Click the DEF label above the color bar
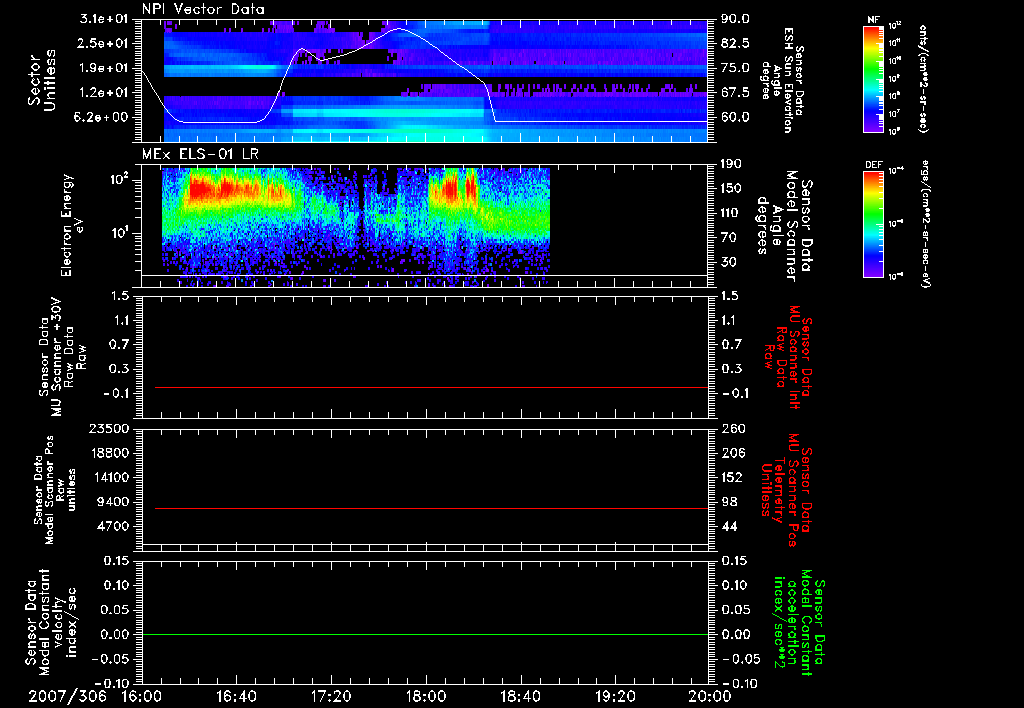Image resolution: width=1024 pixels, height=708 pixels. [874, 165]
